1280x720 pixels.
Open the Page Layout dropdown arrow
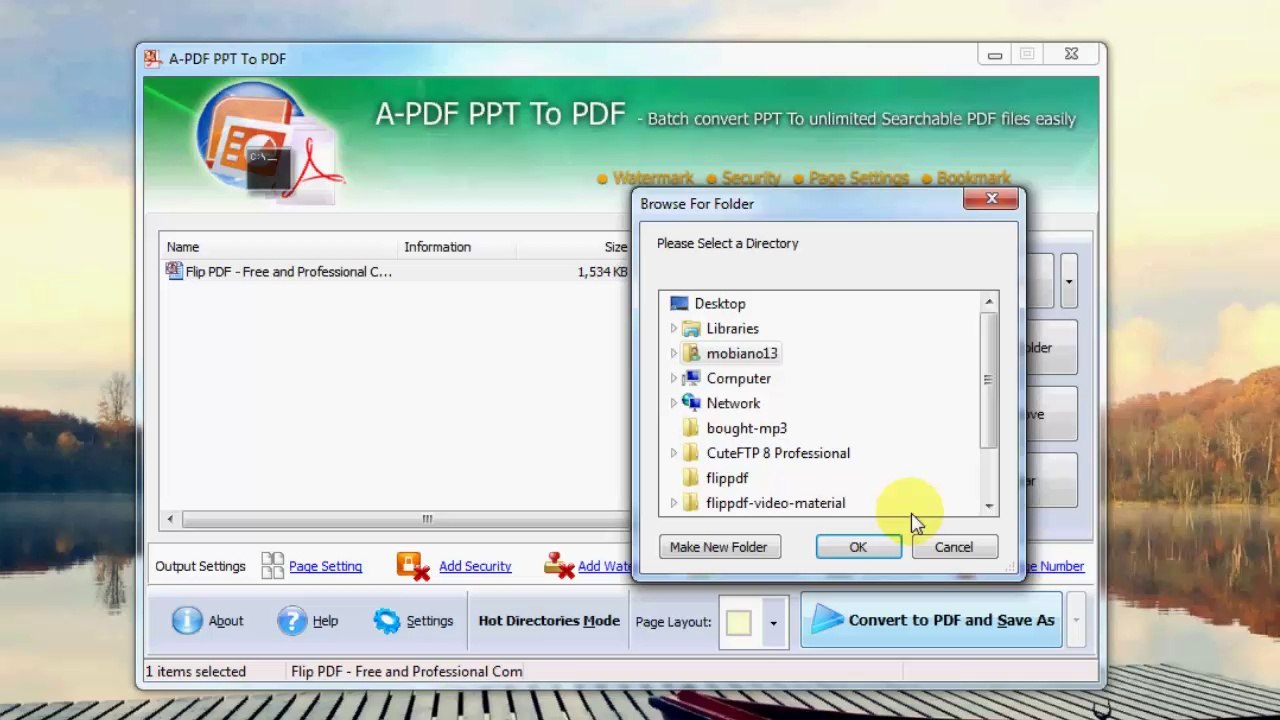pyautogui.click(x=773, y=622)
